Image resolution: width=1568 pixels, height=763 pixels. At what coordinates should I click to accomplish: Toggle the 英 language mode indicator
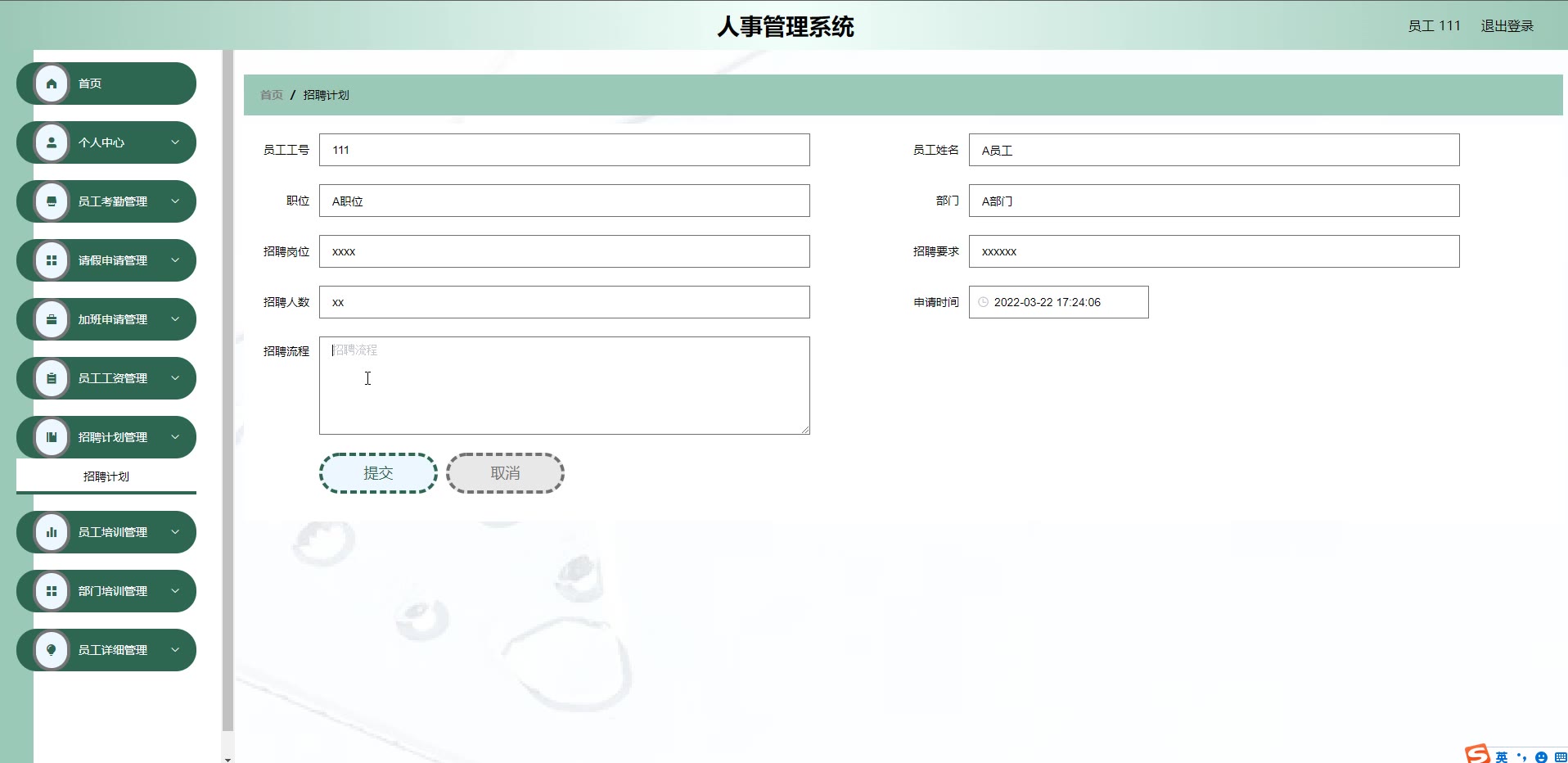(1502, 757)
